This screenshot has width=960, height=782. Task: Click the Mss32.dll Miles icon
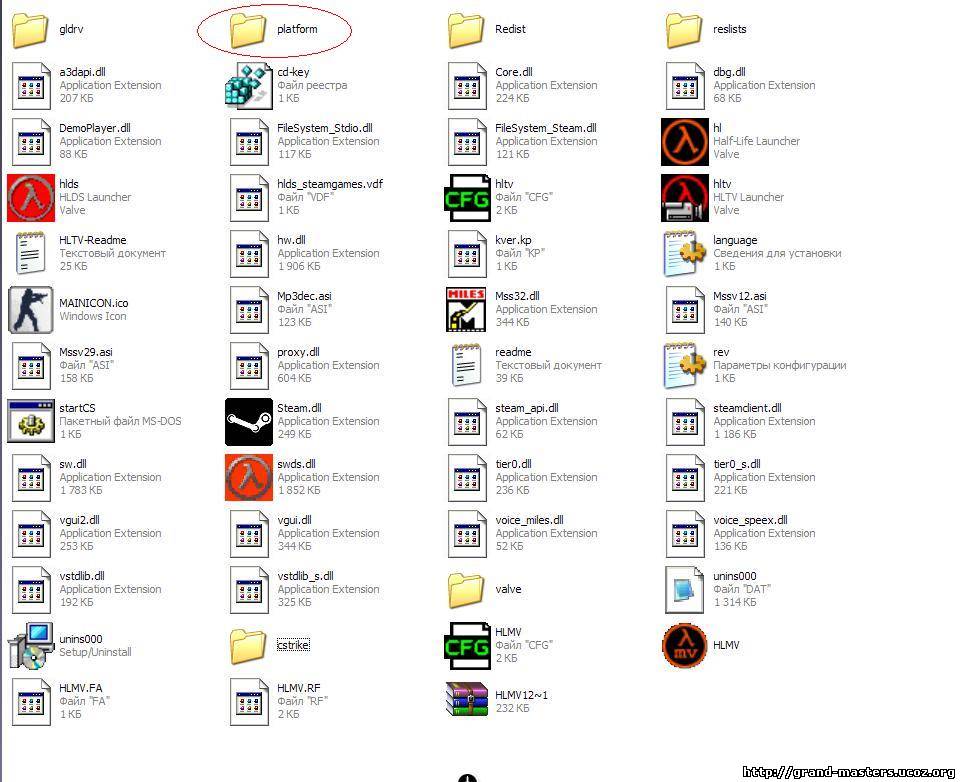coord(467,309)
